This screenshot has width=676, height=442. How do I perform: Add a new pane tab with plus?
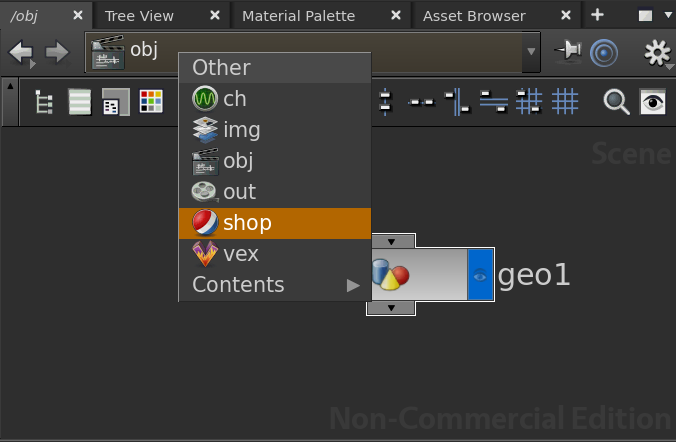point(597,14)
